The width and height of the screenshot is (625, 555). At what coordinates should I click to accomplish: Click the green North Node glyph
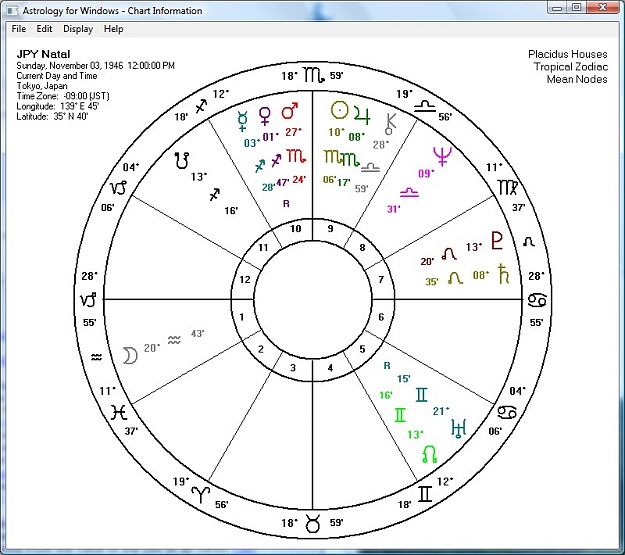(429, 454)
